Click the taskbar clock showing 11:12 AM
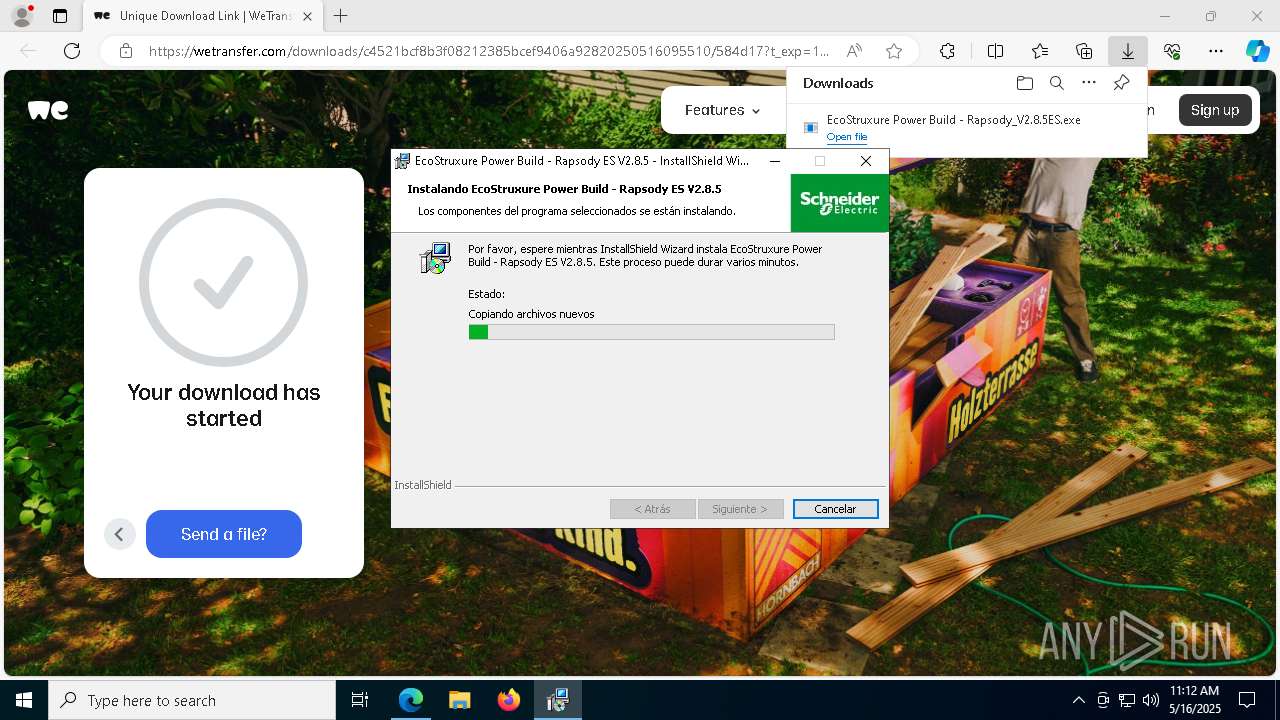The width and height of the screenshot is (1280, 720). tap(1195, 700)
